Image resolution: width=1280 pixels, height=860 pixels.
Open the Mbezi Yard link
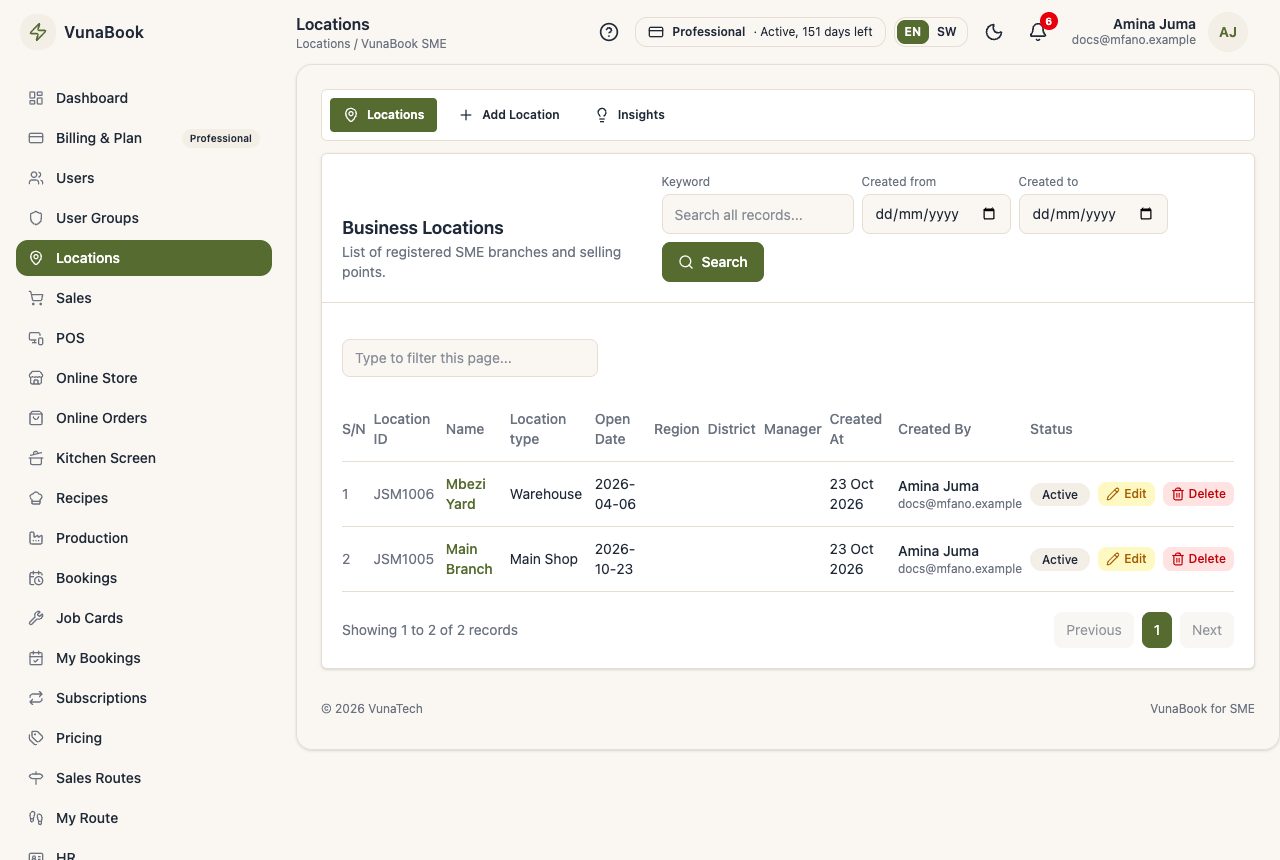466,494
